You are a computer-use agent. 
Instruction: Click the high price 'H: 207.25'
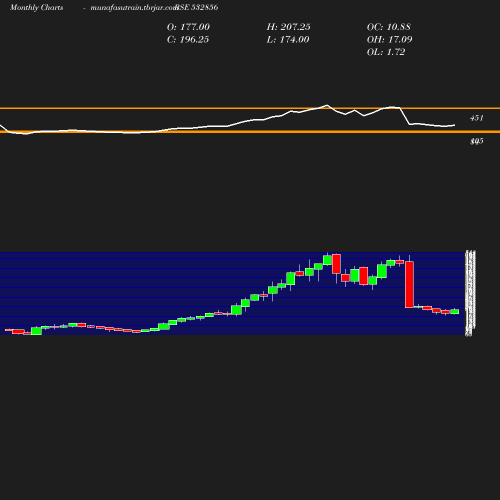(288, 27)
